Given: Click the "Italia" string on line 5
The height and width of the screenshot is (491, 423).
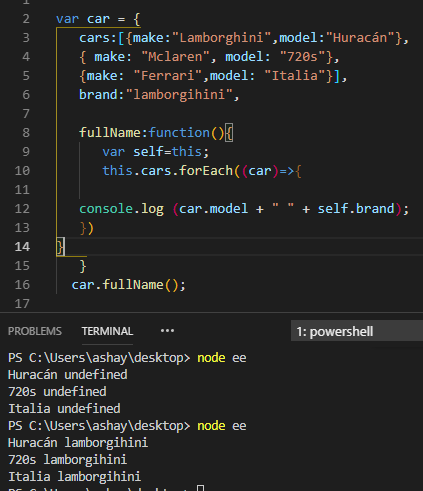Looking at the screenshot, I should [x=295, y=76].
